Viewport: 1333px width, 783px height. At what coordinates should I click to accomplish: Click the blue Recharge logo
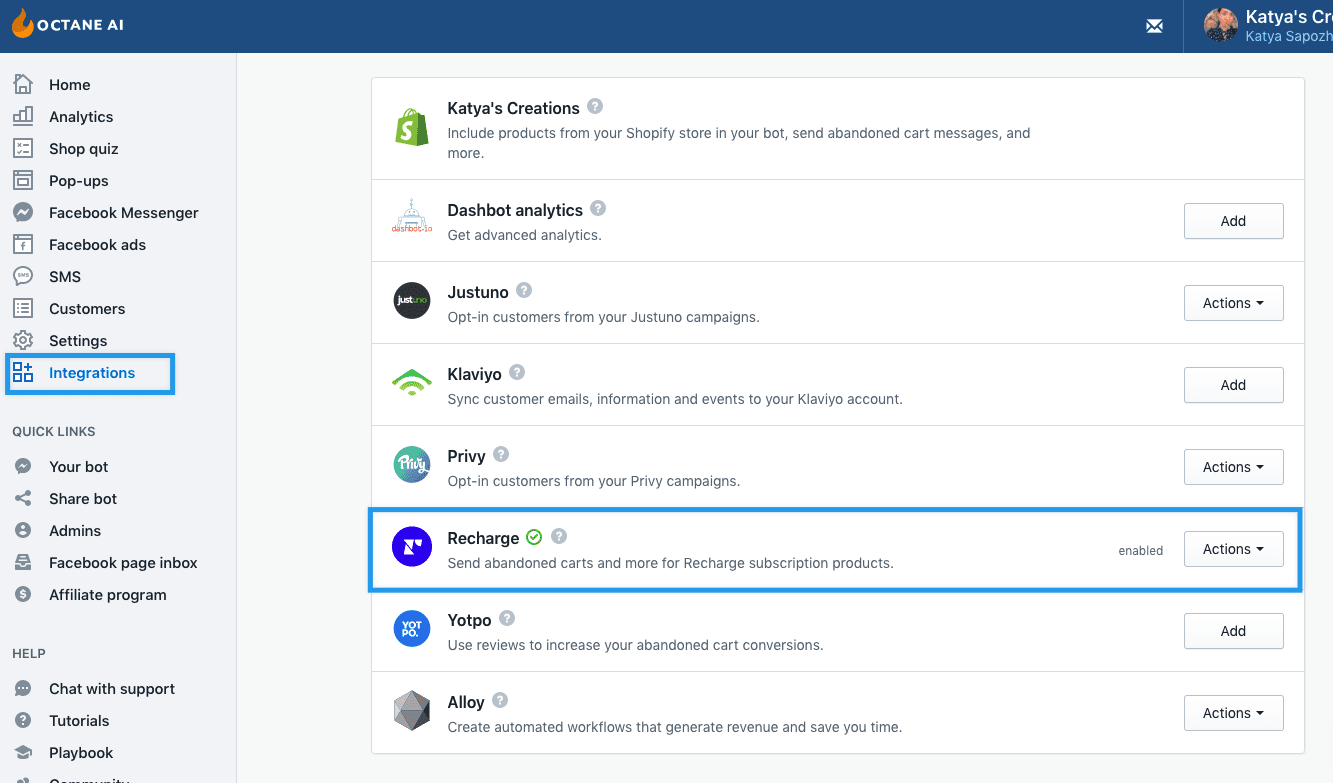pos(412,546)
